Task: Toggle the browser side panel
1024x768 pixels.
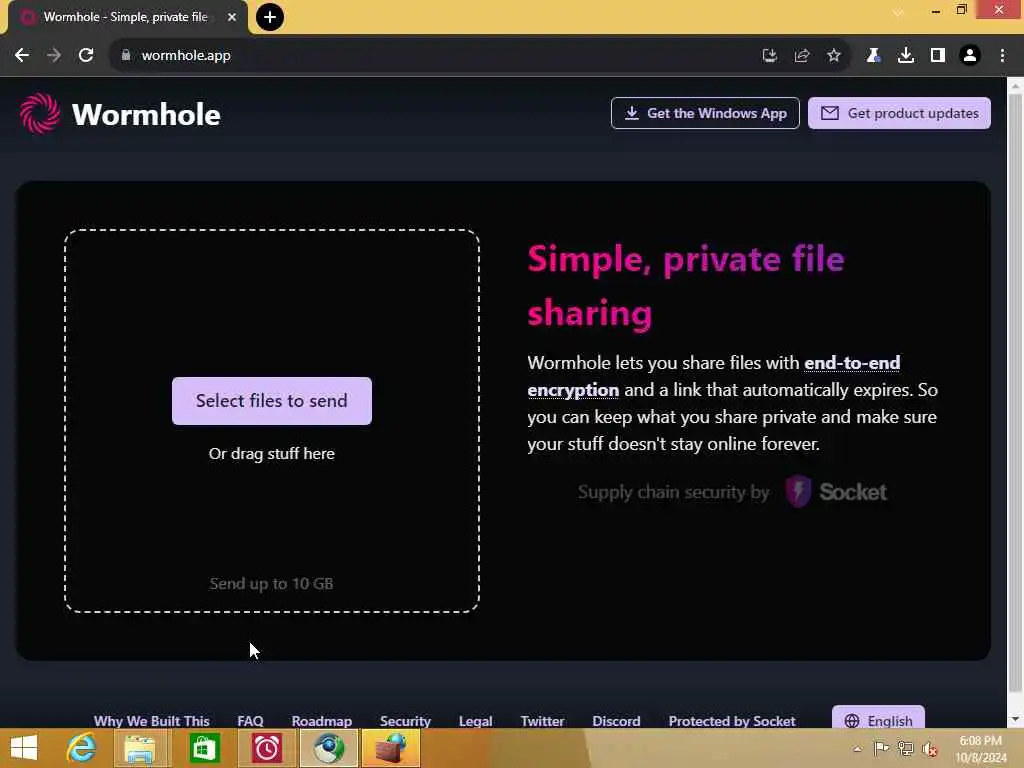Action: [938, 56]
